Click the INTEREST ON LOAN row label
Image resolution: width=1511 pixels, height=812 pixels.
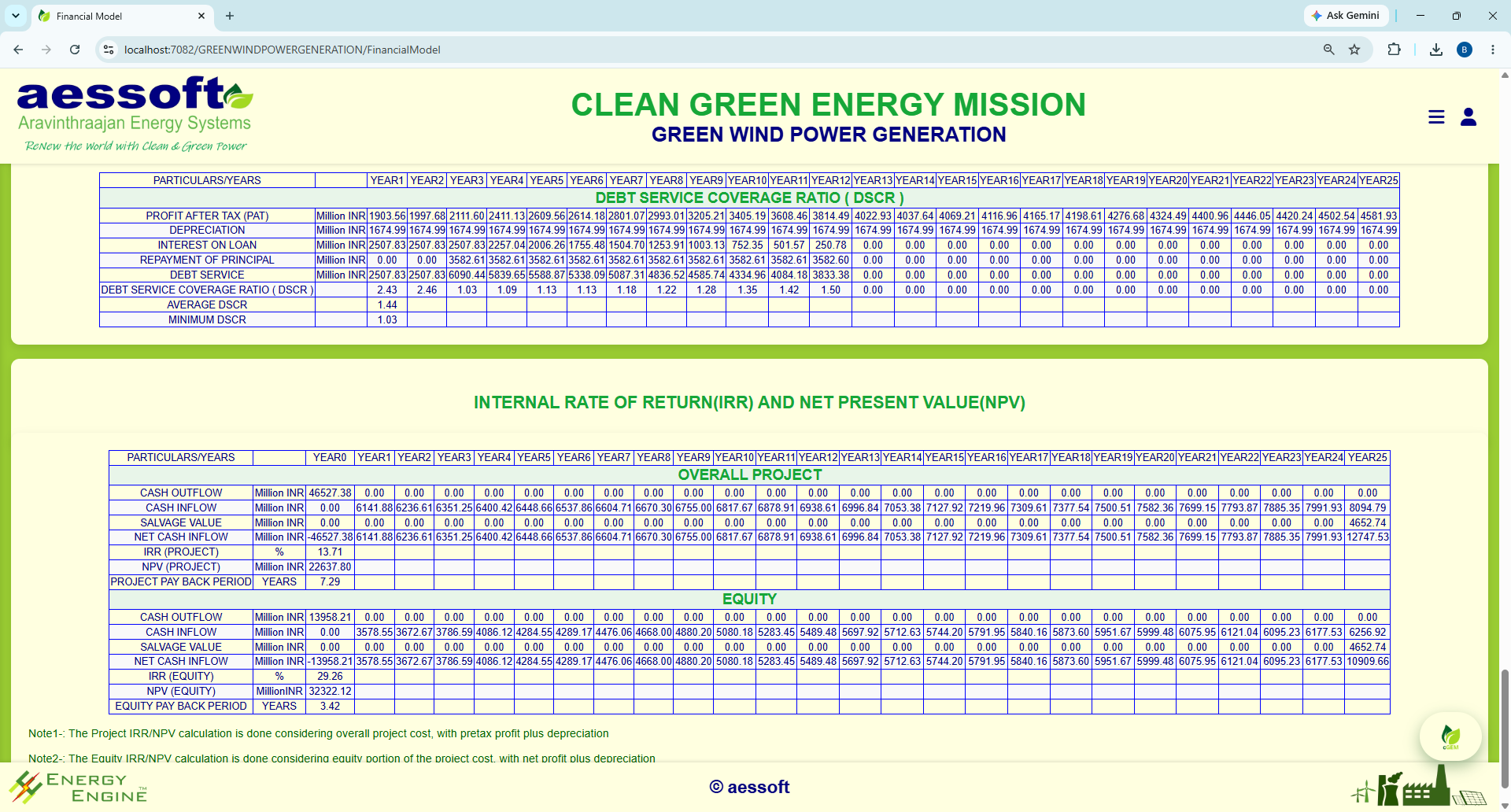tap(207, 245)
